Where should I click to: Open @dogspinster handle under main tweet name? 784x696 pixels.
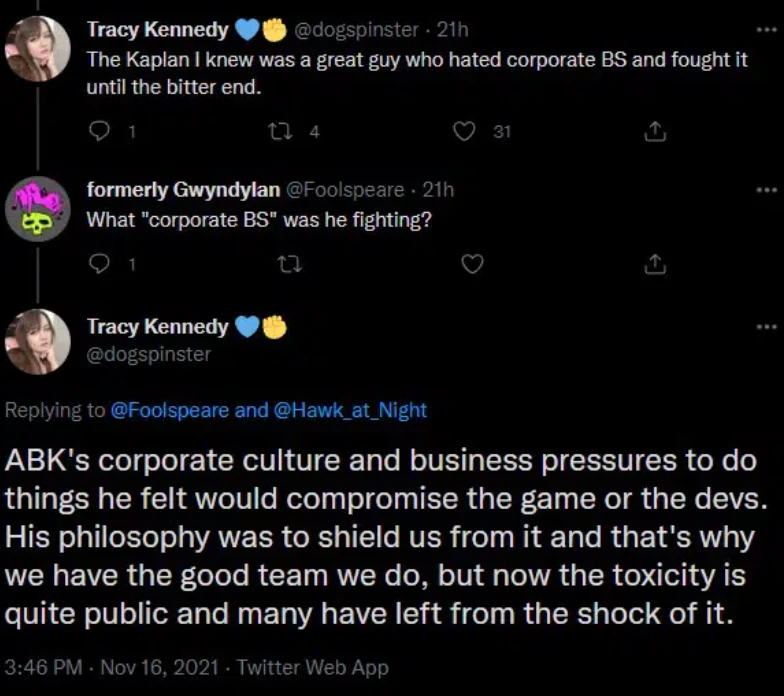coord(148,354)
